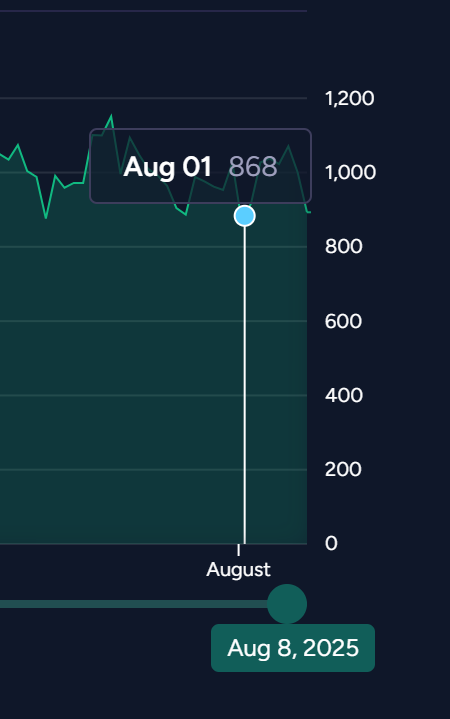Click the white vertical crosshair line
This screenshot has height=719, width=450.
[244, 385]
